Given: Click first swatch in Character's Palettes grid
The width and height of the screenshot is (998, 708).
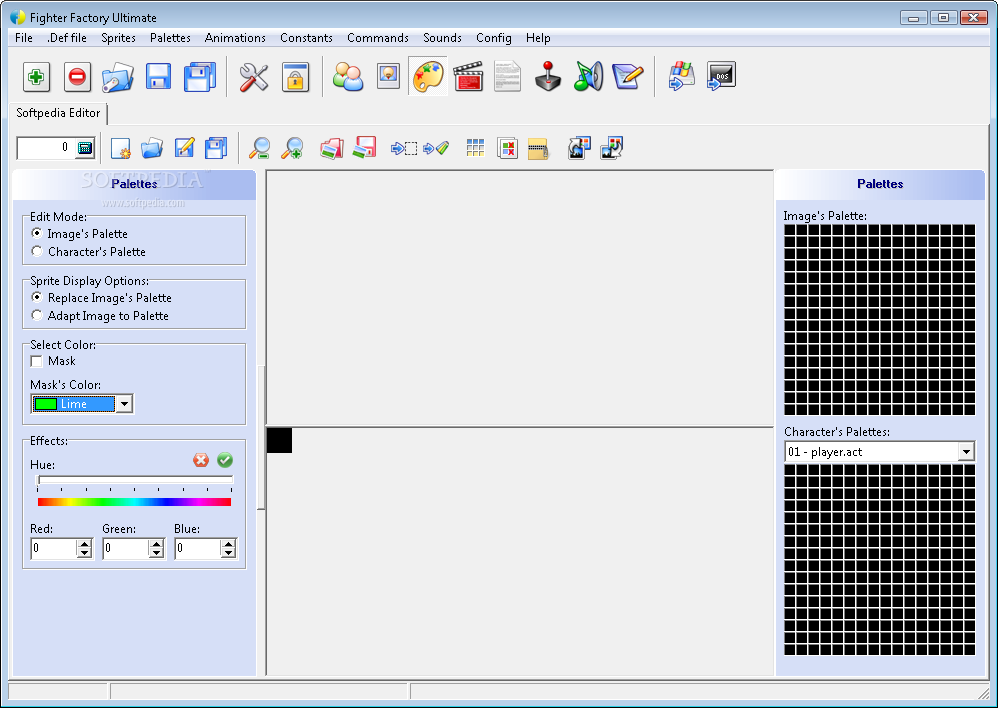Looking at the screenshot, I should click(x=790, y=470).
